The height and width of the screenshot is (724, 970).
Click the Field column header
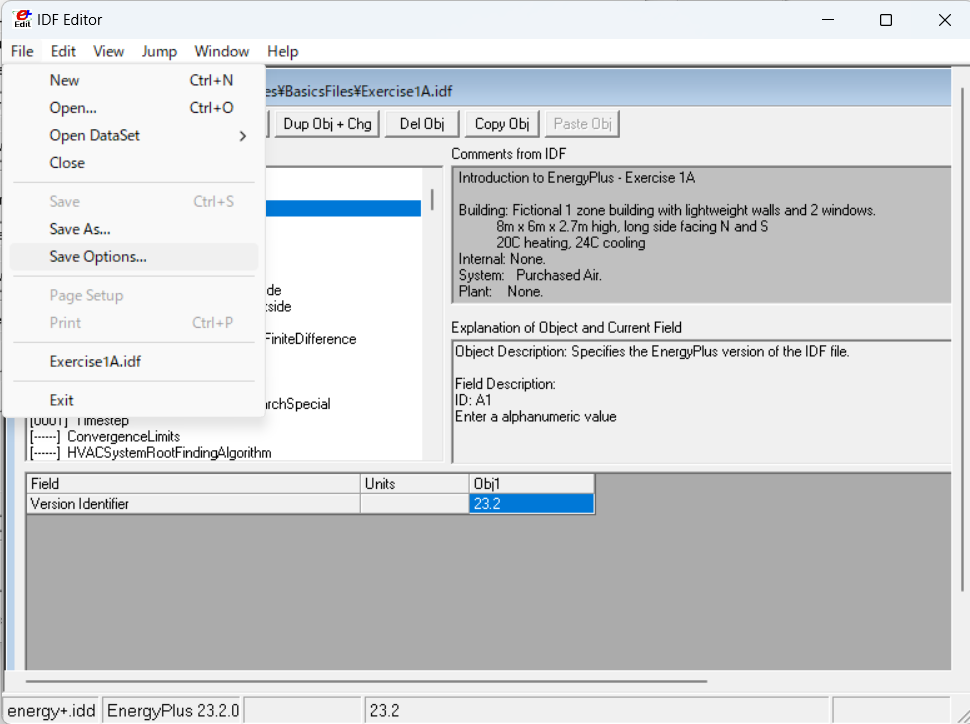pyautogui.click(x=194, y=483)
